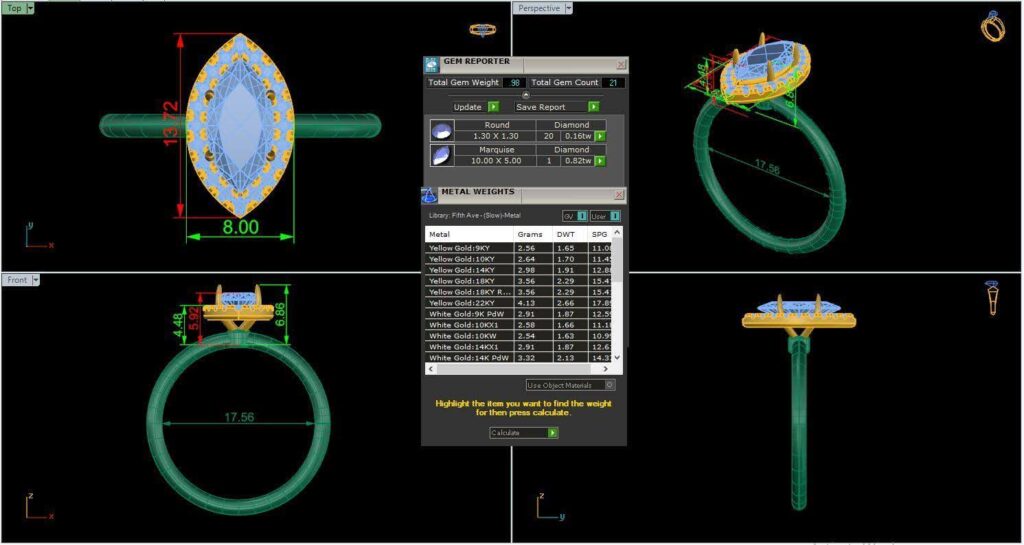Open the Top viewport dropdown arrow
The width and height of the screenshot is (1024, 545).
(30, 8)
